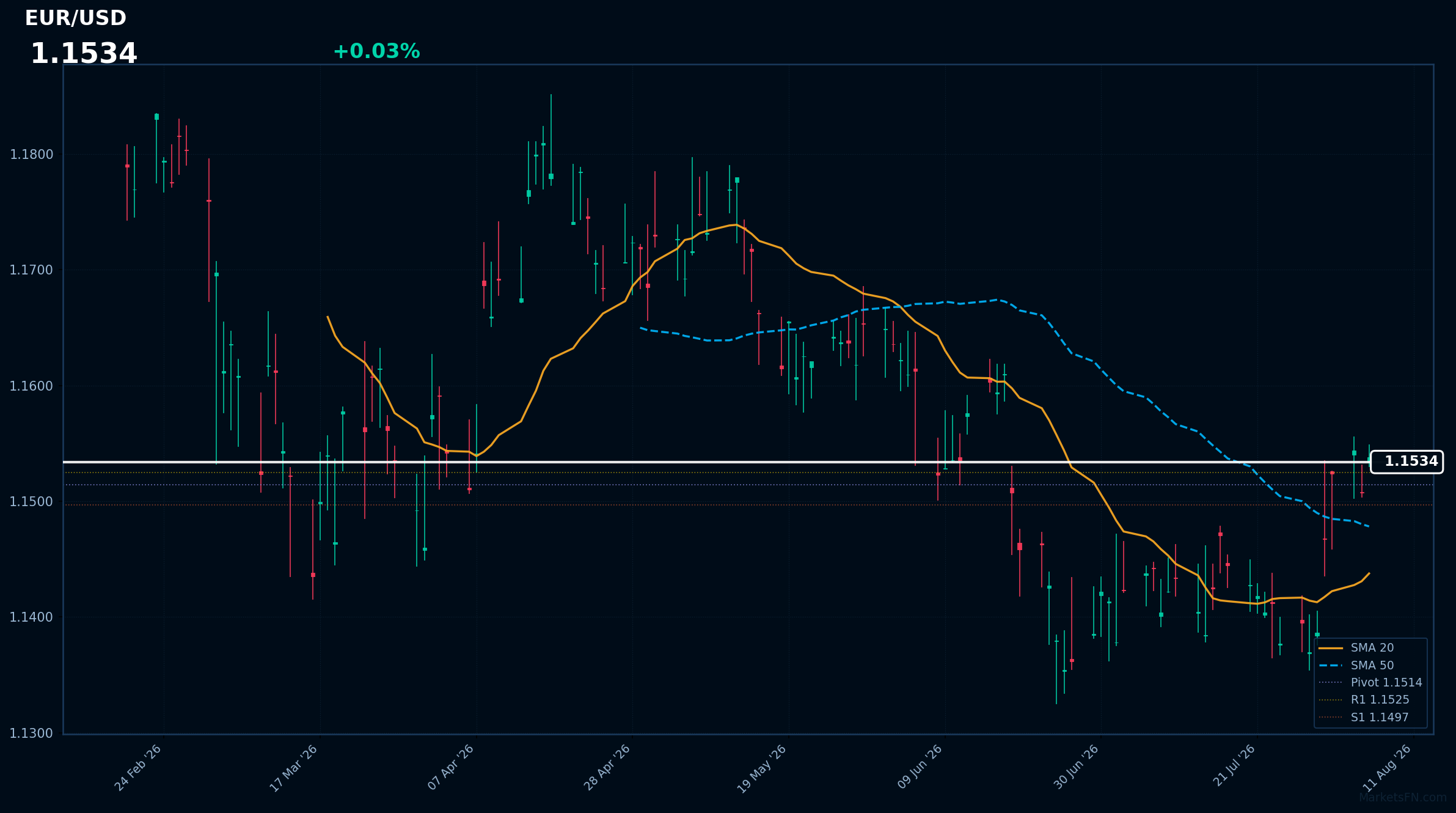This screenshot has width=1456, height=813.
Task: Select the Pivot 1.1514 legend entry
Action: (x=1370, y=682)
